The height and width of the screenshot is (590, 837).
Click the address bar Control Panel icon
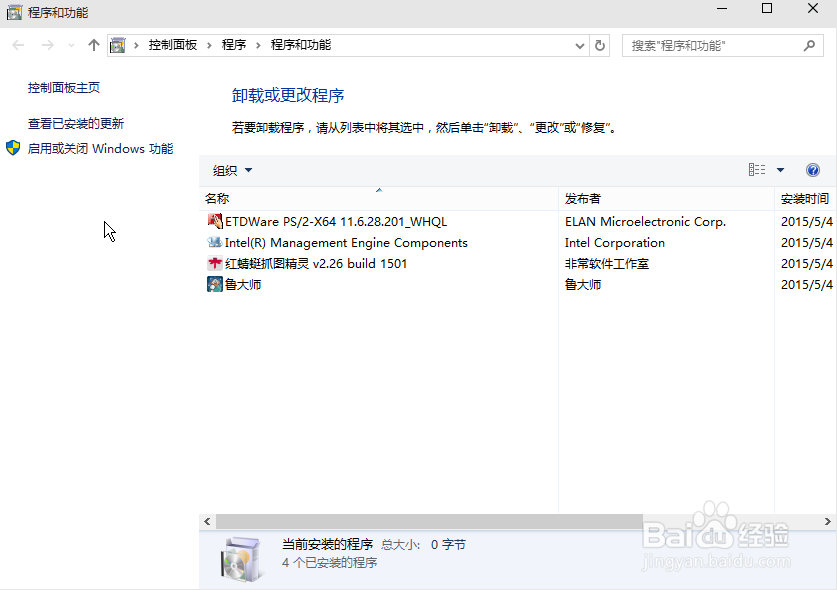(117, 45)
